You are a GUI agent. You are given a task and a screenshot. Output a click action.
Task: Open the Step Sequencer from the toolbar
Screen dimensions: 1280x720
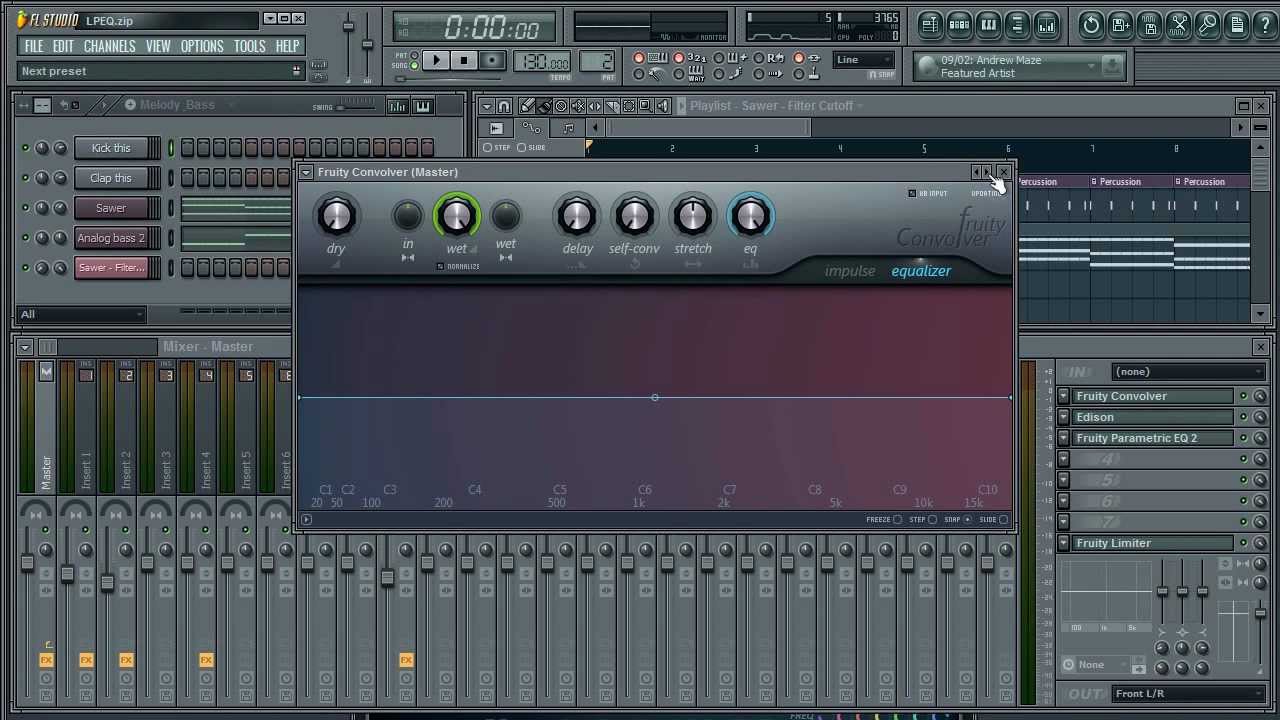point(959,24)
